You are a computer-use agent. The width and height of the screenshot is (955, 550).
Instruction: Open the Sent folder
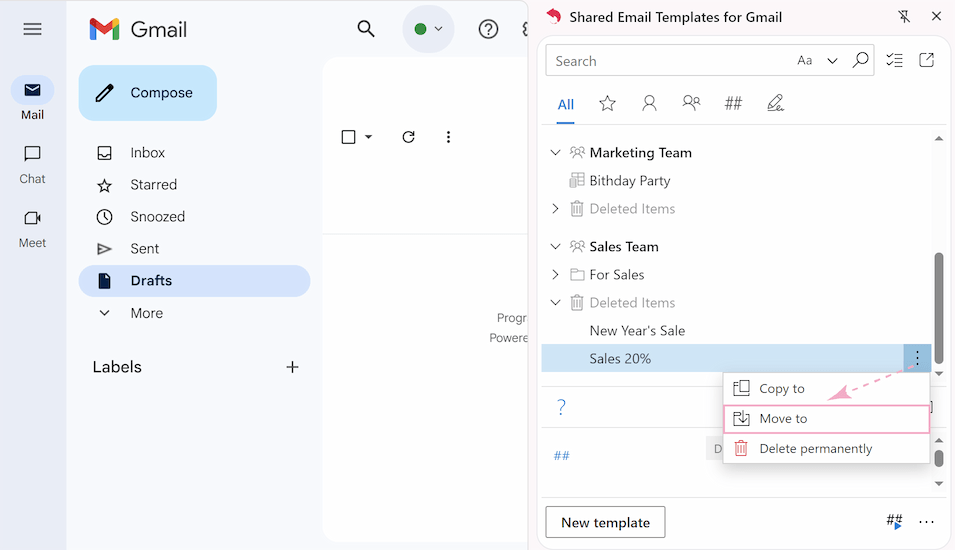pyautogui.click(x=144, y=249)
